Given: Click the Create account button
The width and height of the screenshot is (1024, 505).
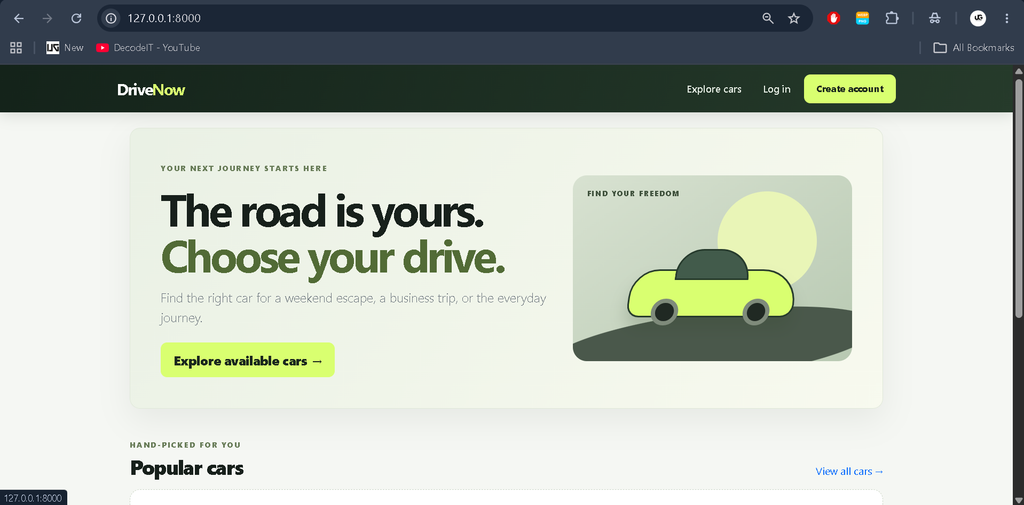Looking at the screenshot, I should pos(850,89).
